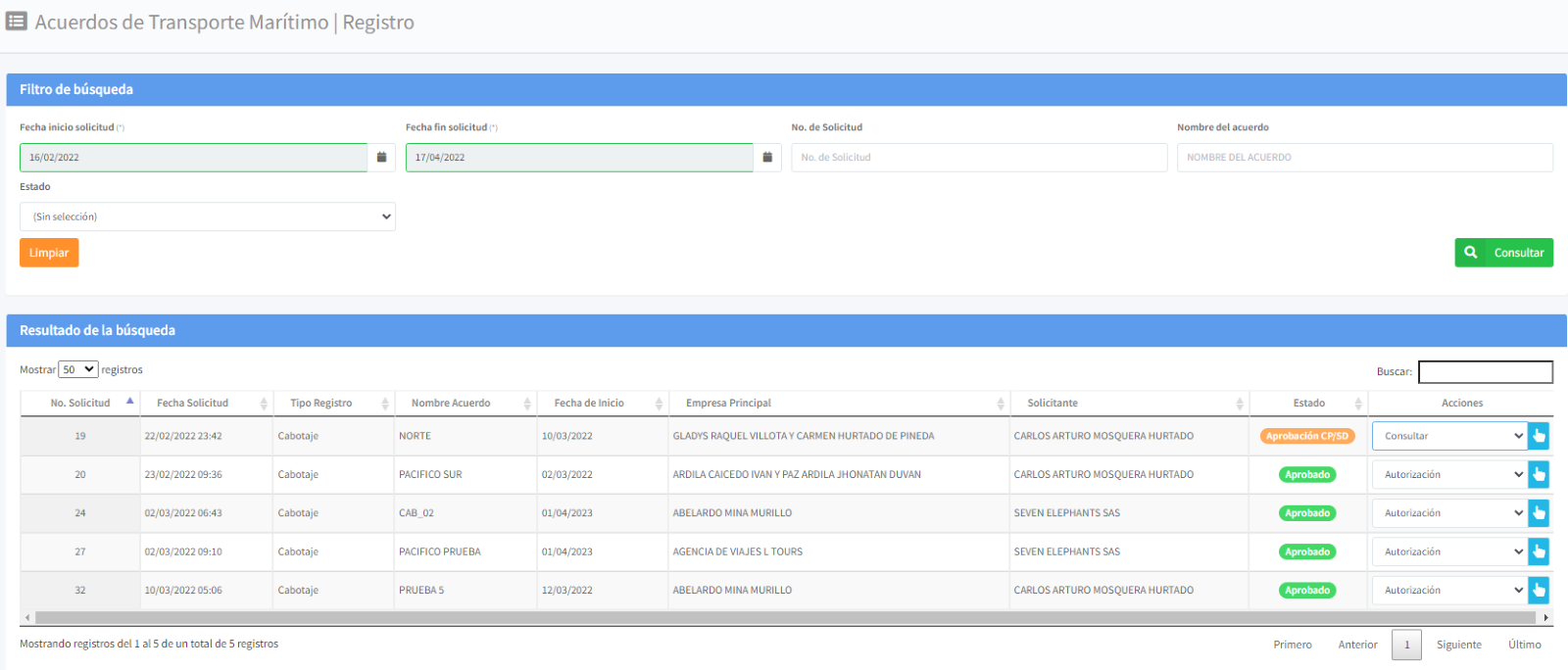
Task: Click into the Buscar table search box
Action: coord(1485,372)
